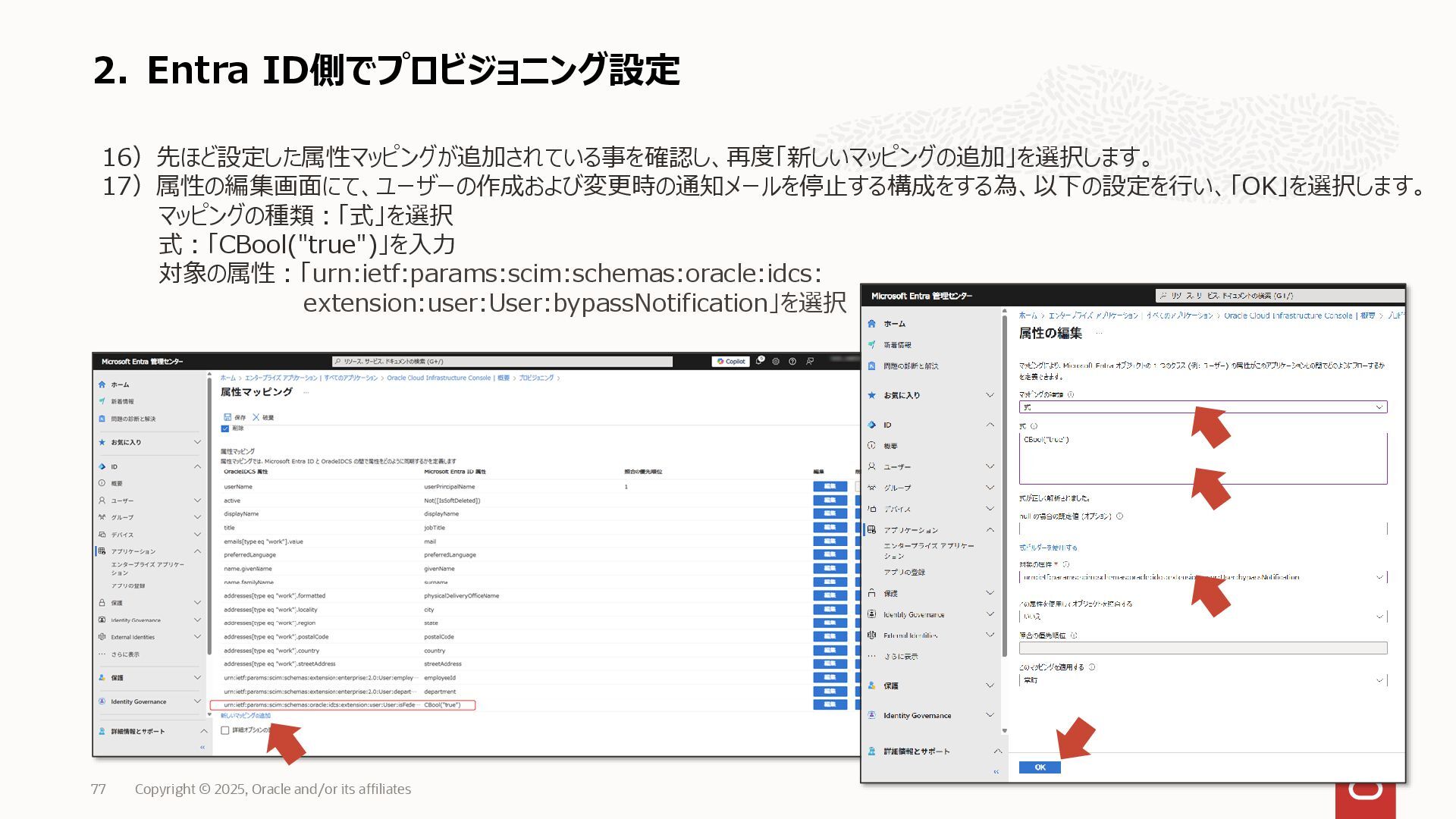Viewport: 1456px width, 819px height.
Task: Click グループ icon in Attribute Mapping window
Action: click(102, 517)
